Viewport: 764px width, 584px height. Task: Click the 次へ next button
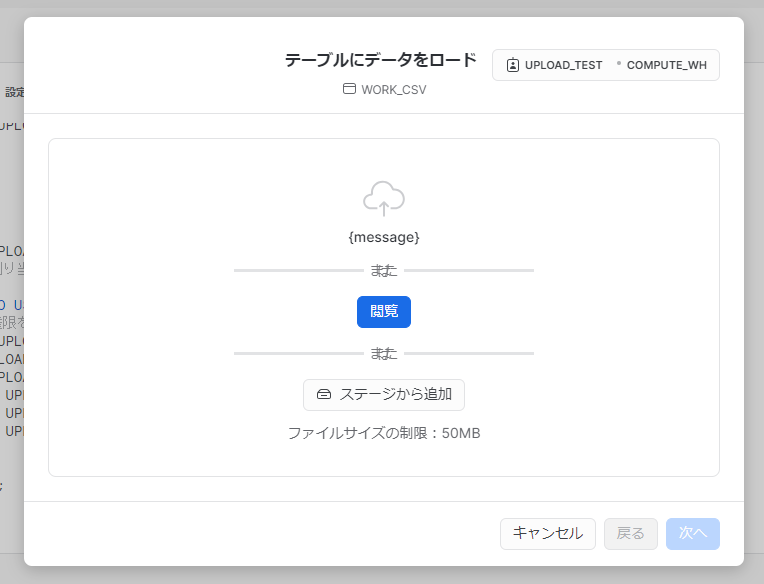pos(692,534)
